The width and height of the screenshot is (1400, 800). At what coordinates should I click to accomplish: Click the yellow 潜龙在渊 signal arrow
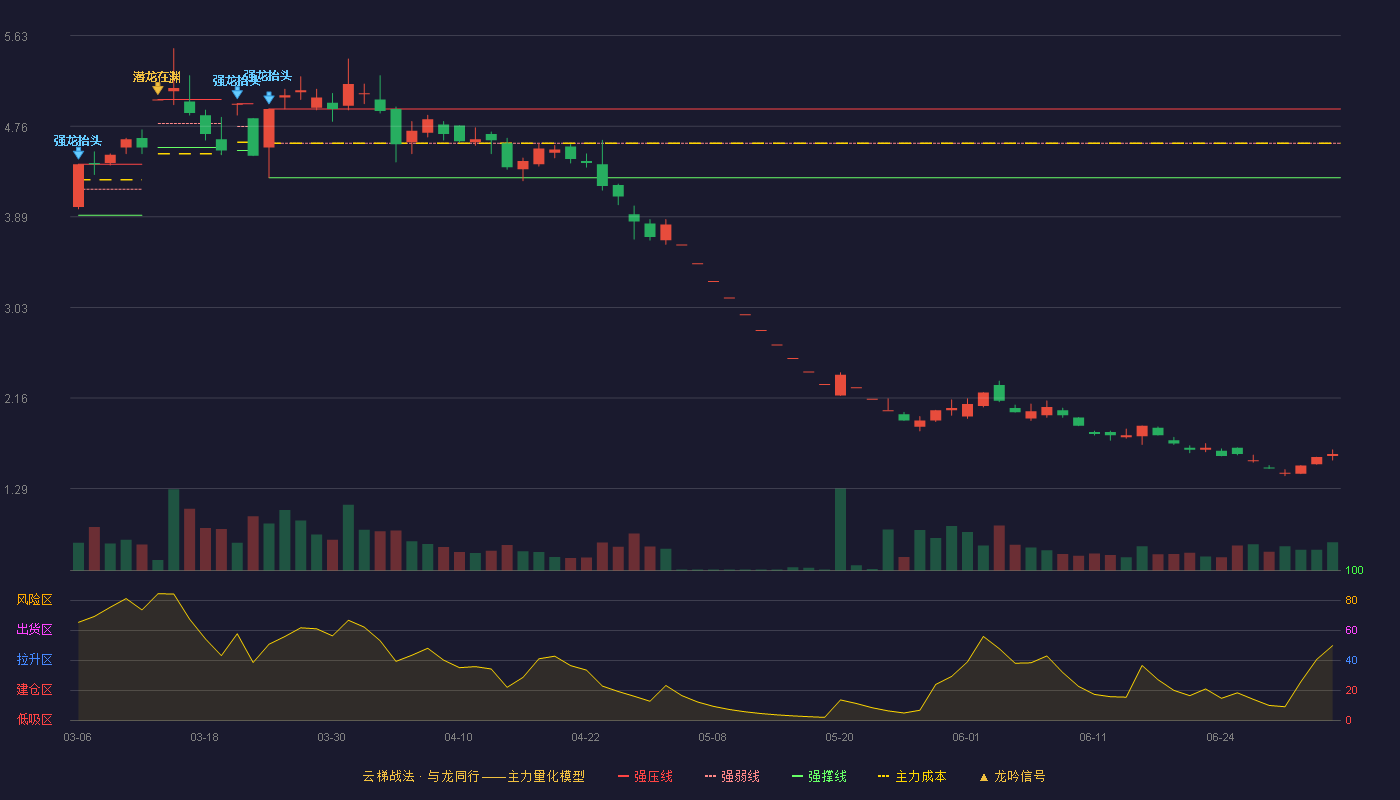(157, 89)
